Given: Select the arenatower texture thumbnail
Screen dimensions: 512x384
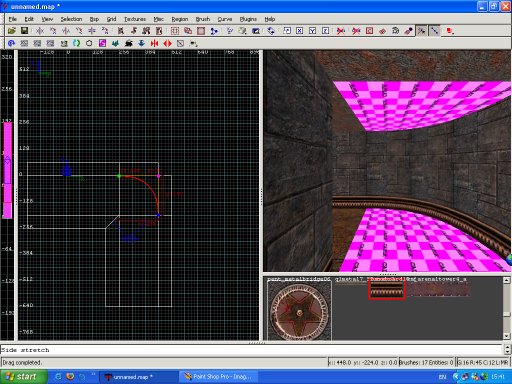Looking at the screenshot, I should pos(439,290).
